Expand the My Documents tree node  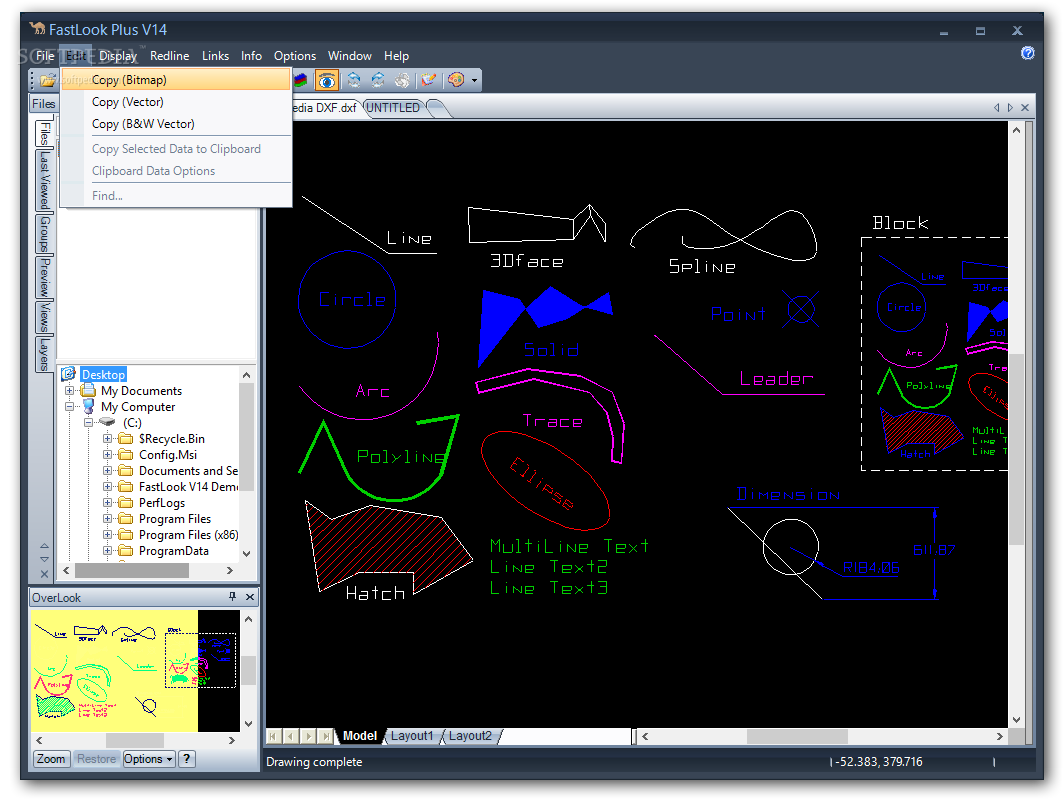[x=69, y=391]
